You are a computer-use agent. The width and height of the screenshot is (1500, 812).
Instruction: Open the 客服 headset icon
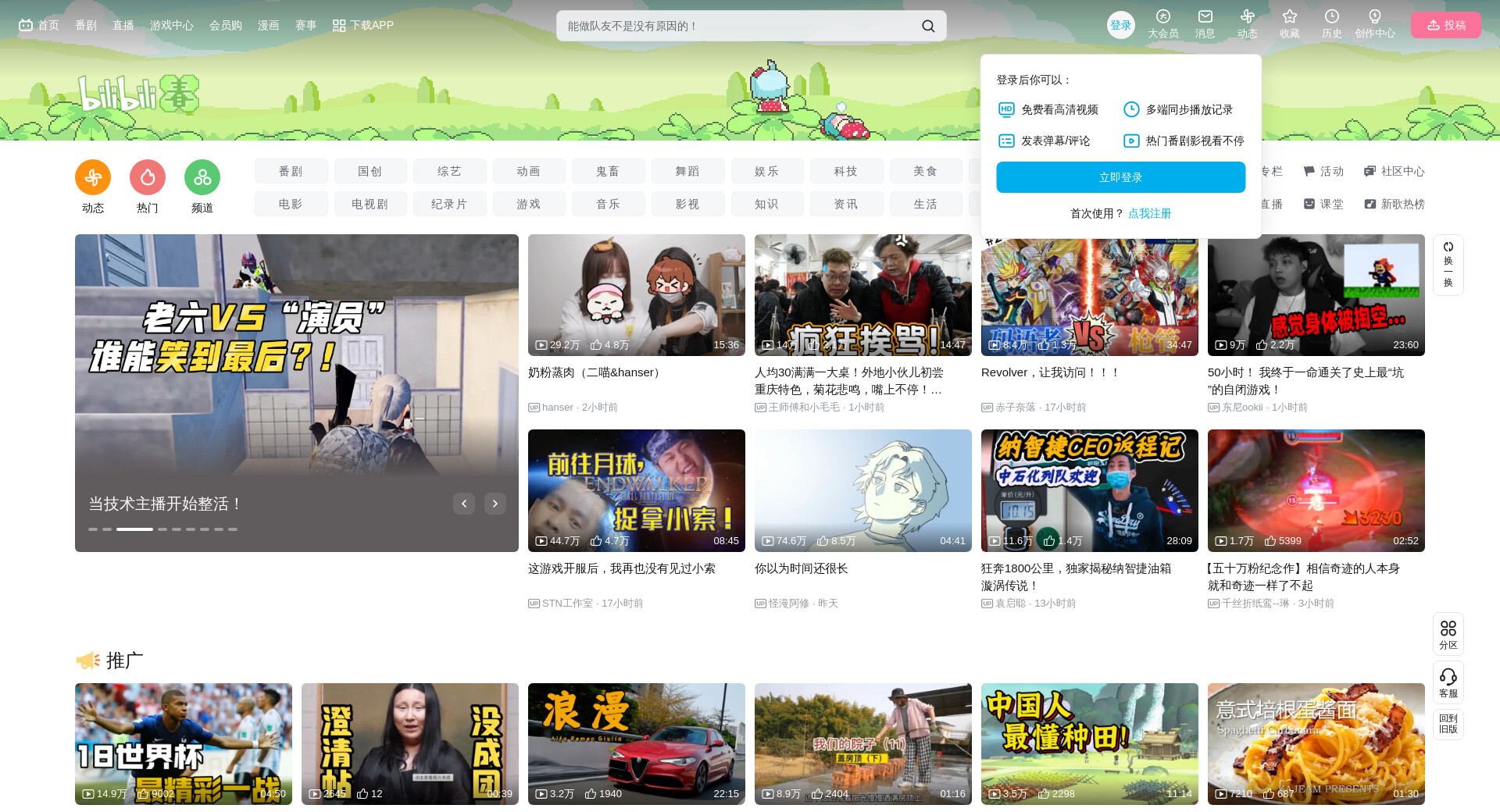pyautogui.click(x=1448, y=682)
